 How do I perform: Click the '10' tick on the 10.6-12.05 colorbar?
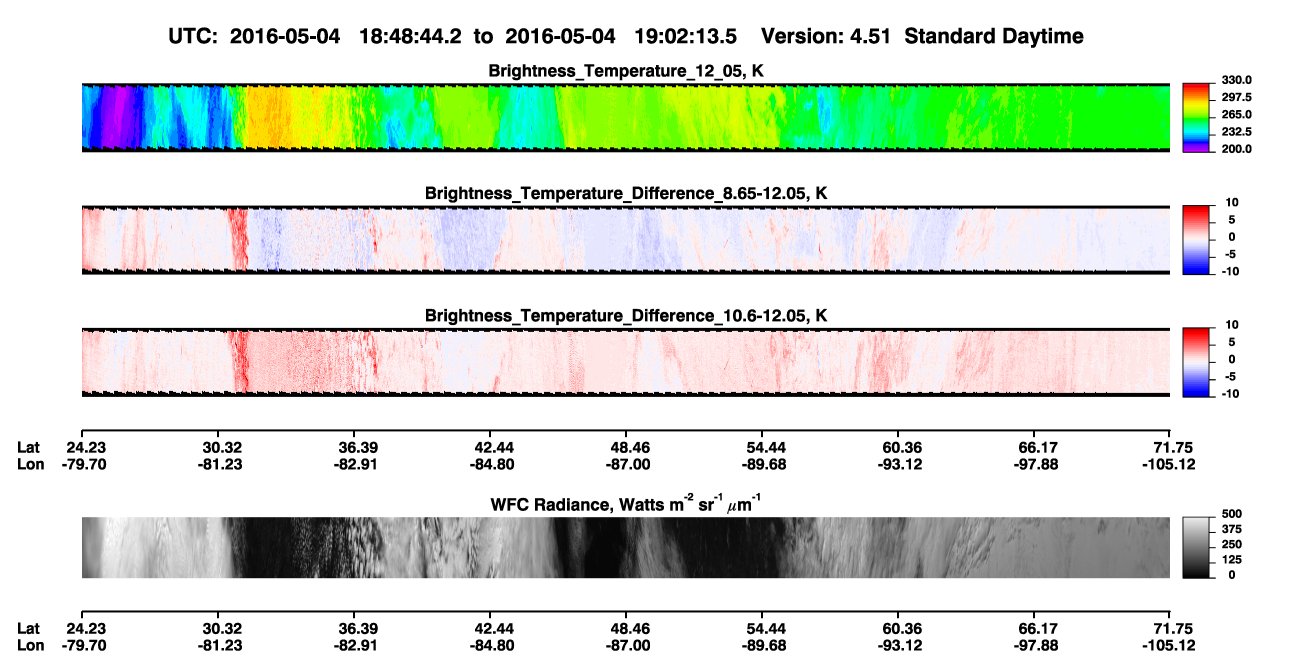(x=1233, y=326)
